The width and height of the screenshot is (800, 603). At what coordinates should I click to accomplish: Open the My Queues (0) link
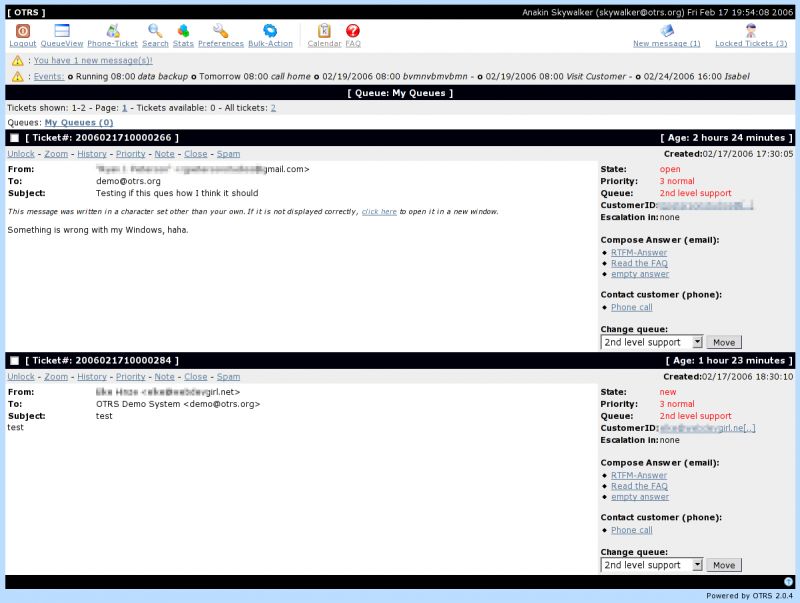(79, 122)
